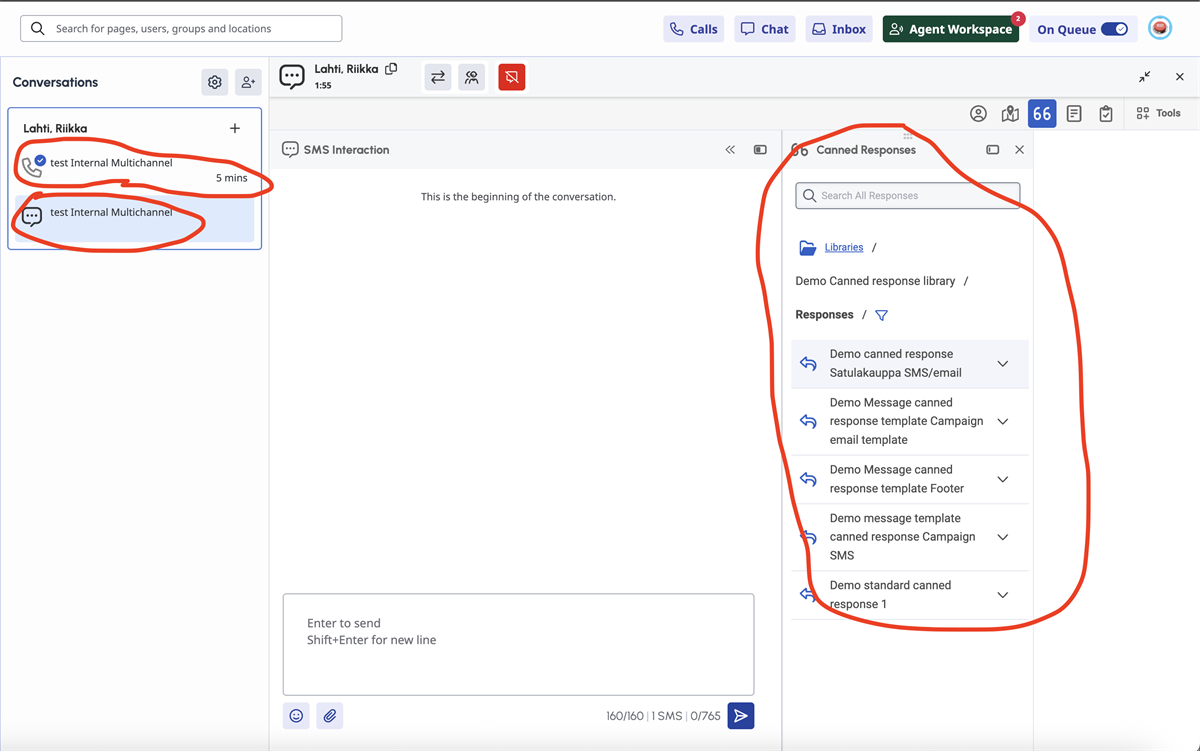
Task: Expand the response template Footer entry
Action: [x=1003, y=480]
